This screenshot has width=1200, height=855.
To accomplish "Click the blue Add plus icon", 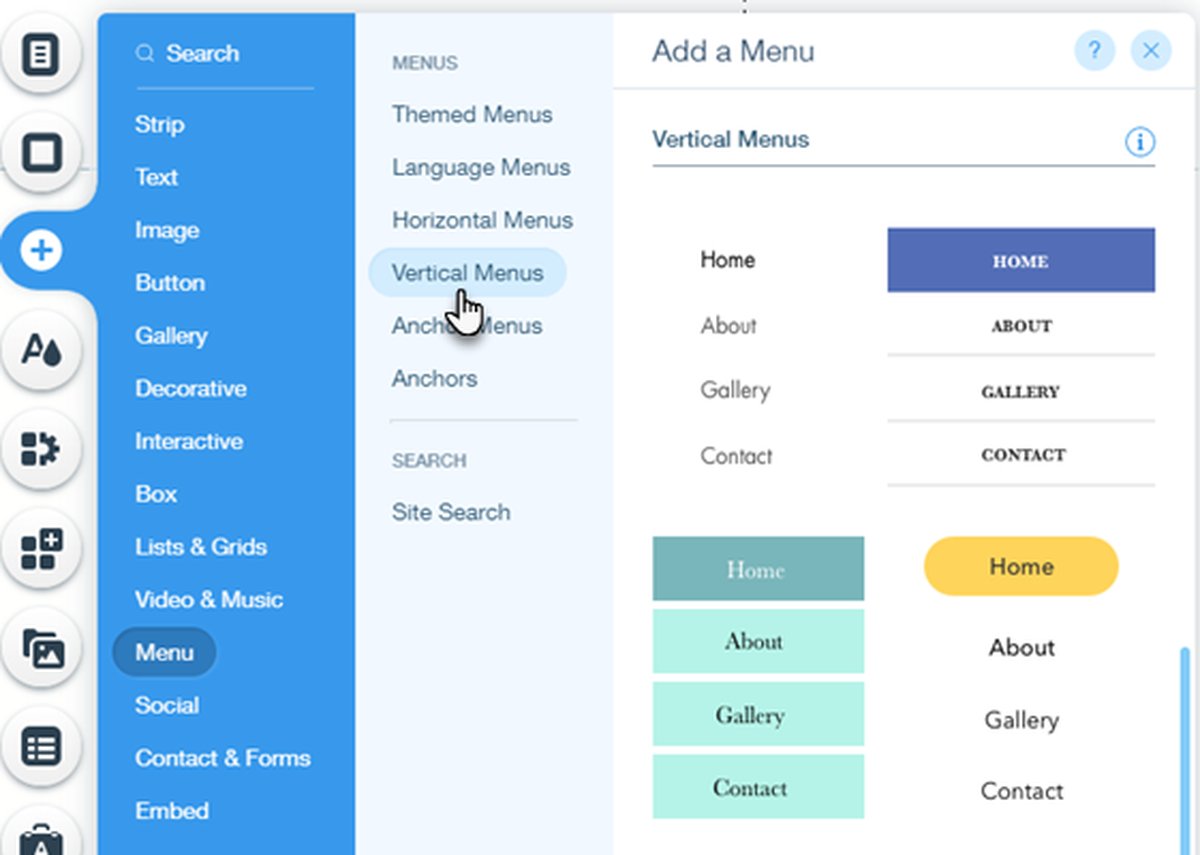I will click(42, 250).
